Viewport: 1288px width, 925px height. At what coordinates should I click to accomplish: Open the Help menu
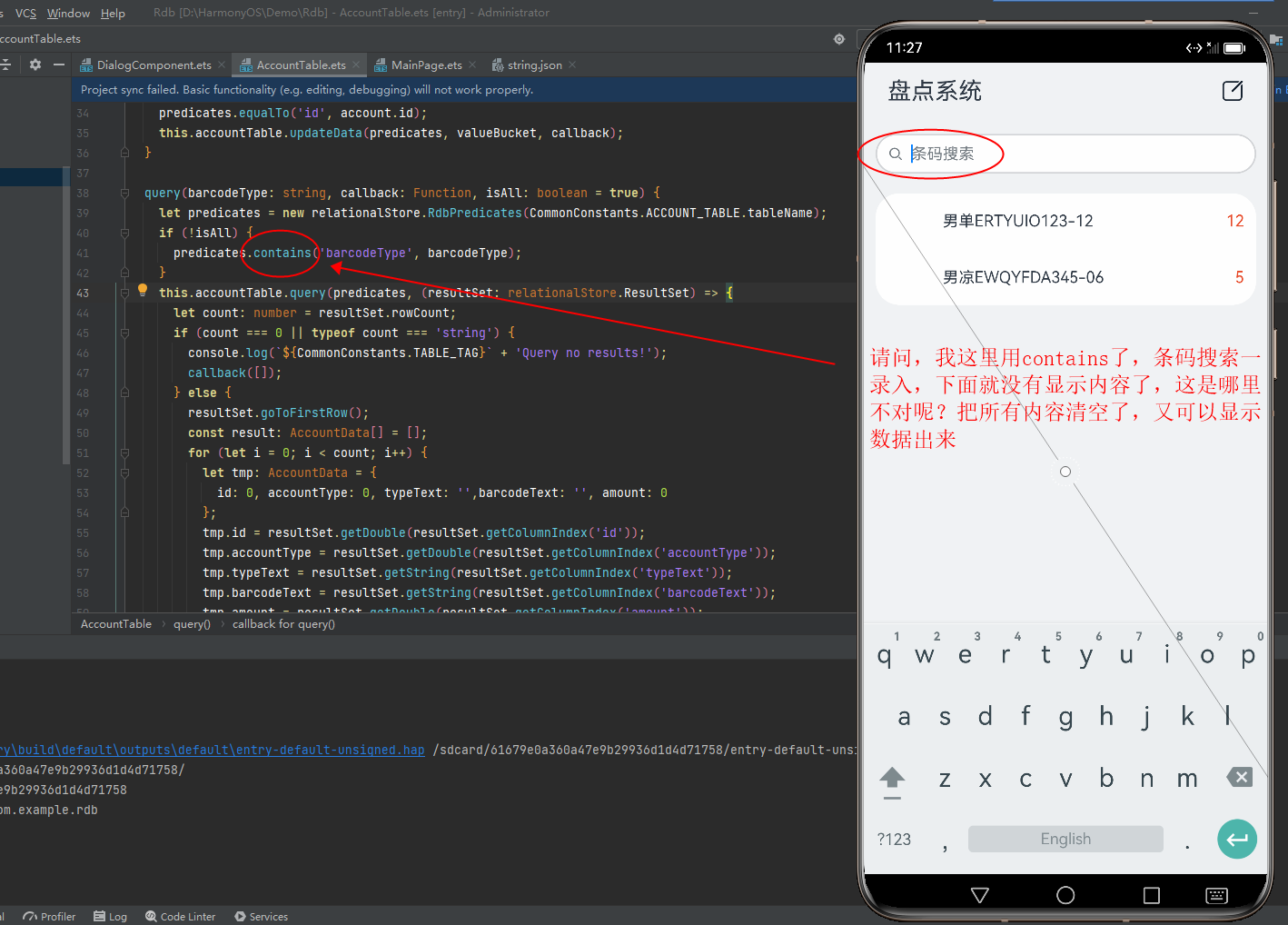113,13
